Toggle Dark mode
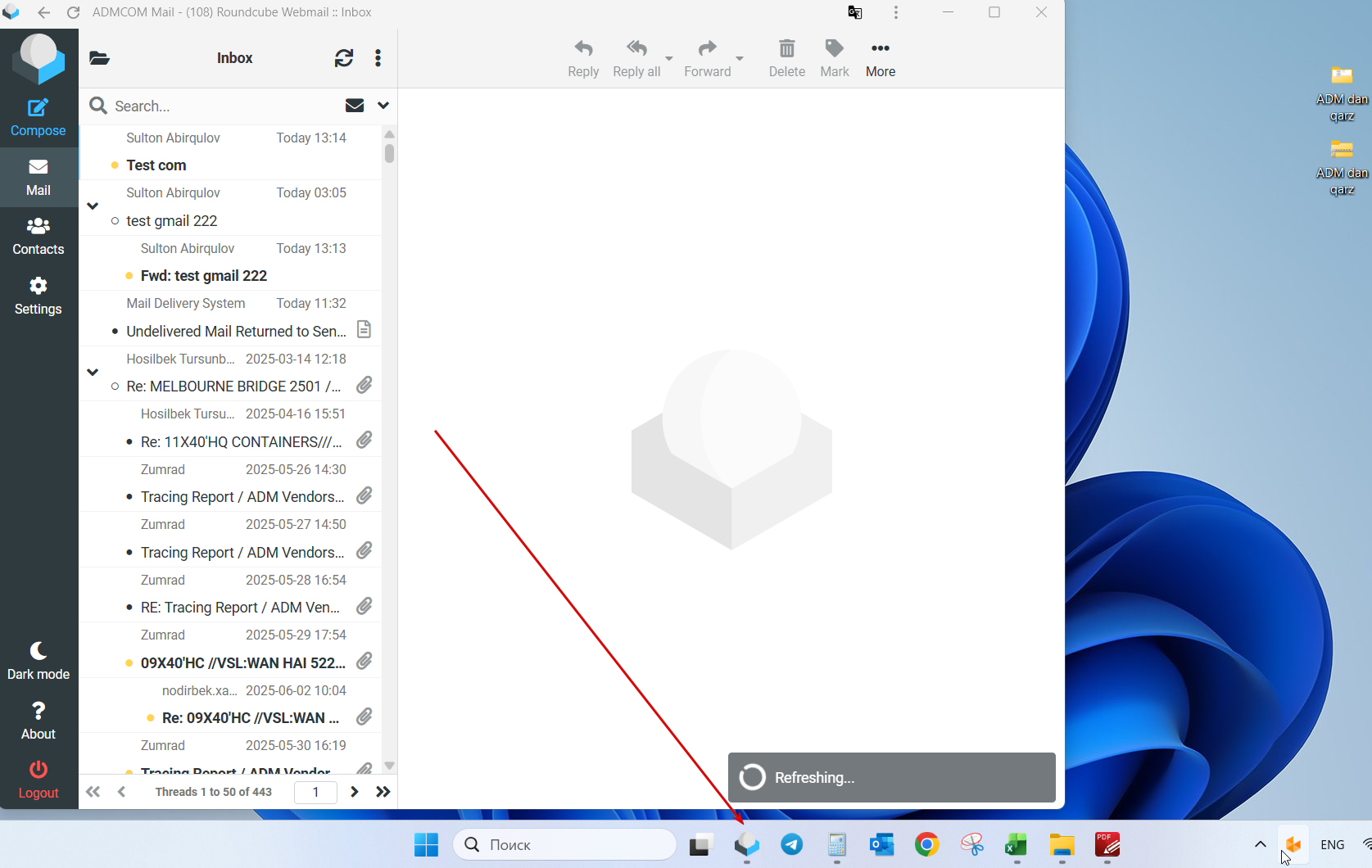Image resolution: width=1372 pixels, height=868 pixels. (x=38, y=661)
